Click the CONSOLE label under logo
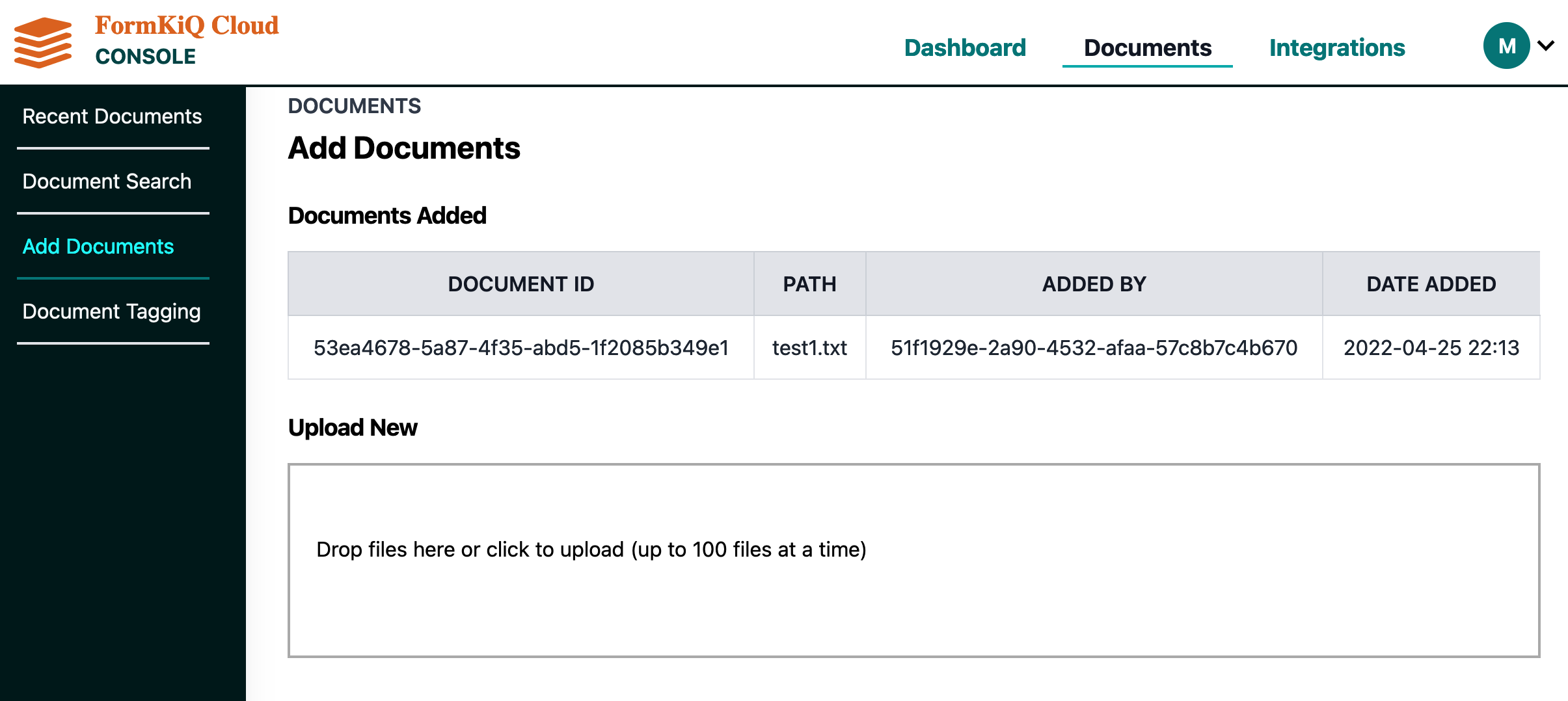The image size is (1568, 701). tap(145, 57)
